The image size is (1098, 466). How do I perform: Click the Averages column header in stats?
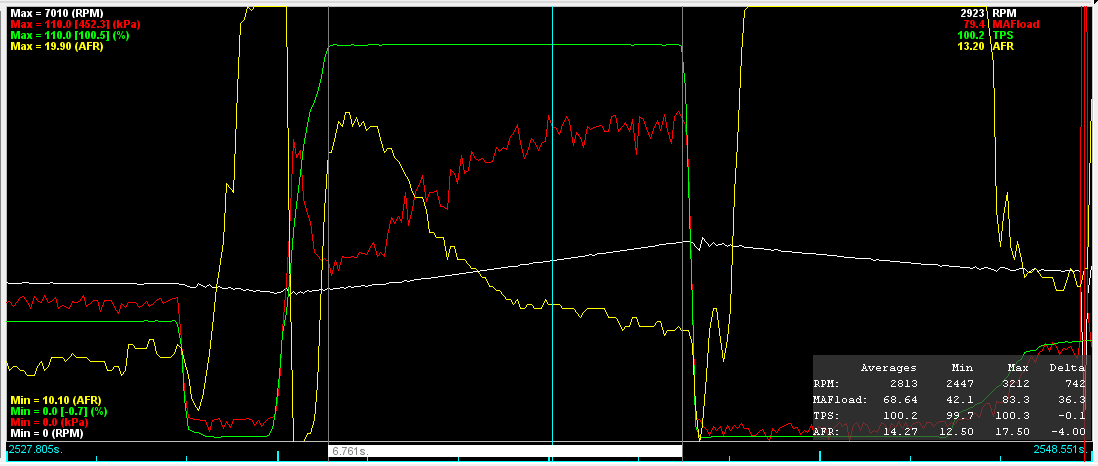(x=889, y=367)
